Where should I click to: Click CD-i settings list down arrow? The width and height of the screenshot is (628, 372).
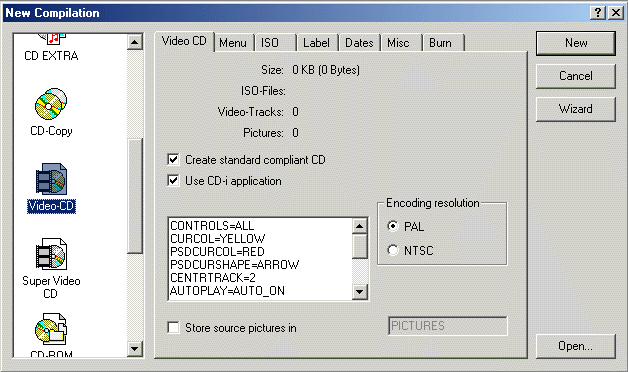[x=360, y=292]
